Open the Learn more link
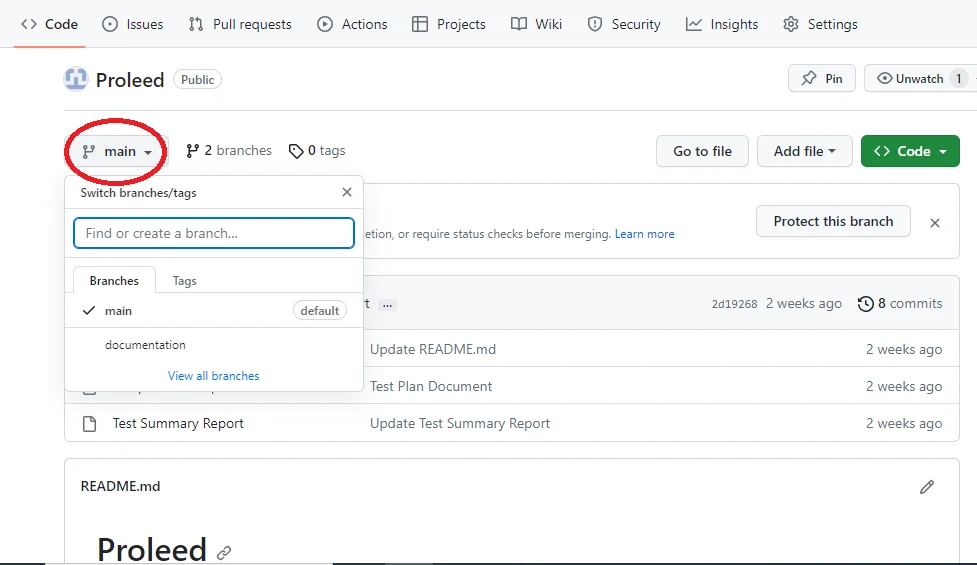The height and width of the screenshot is (565, 977). 644,234
